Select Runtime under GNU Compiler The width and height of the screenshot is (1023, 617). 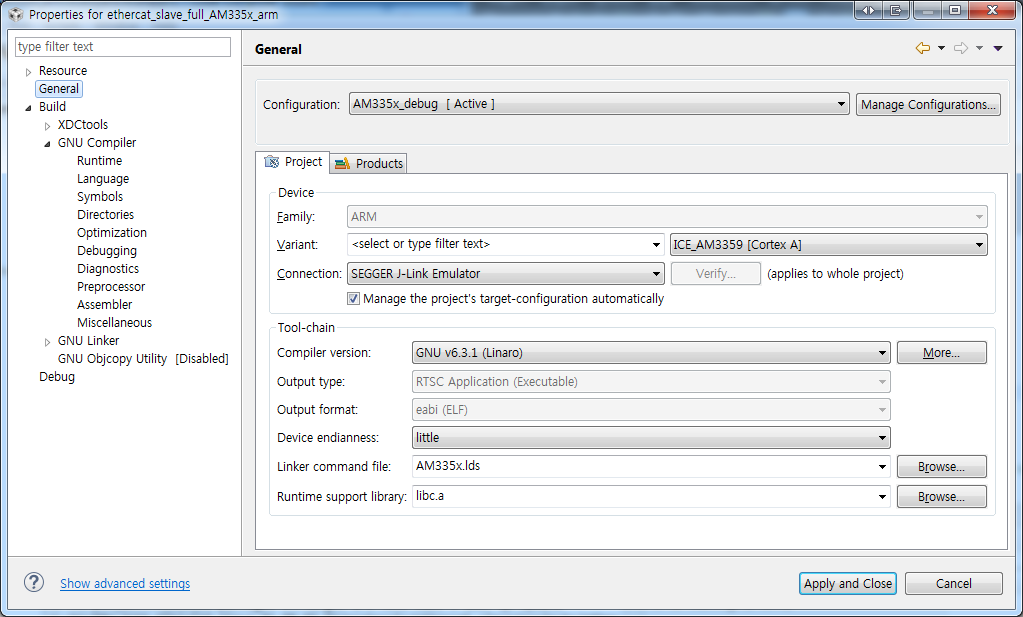pos(99,160)
